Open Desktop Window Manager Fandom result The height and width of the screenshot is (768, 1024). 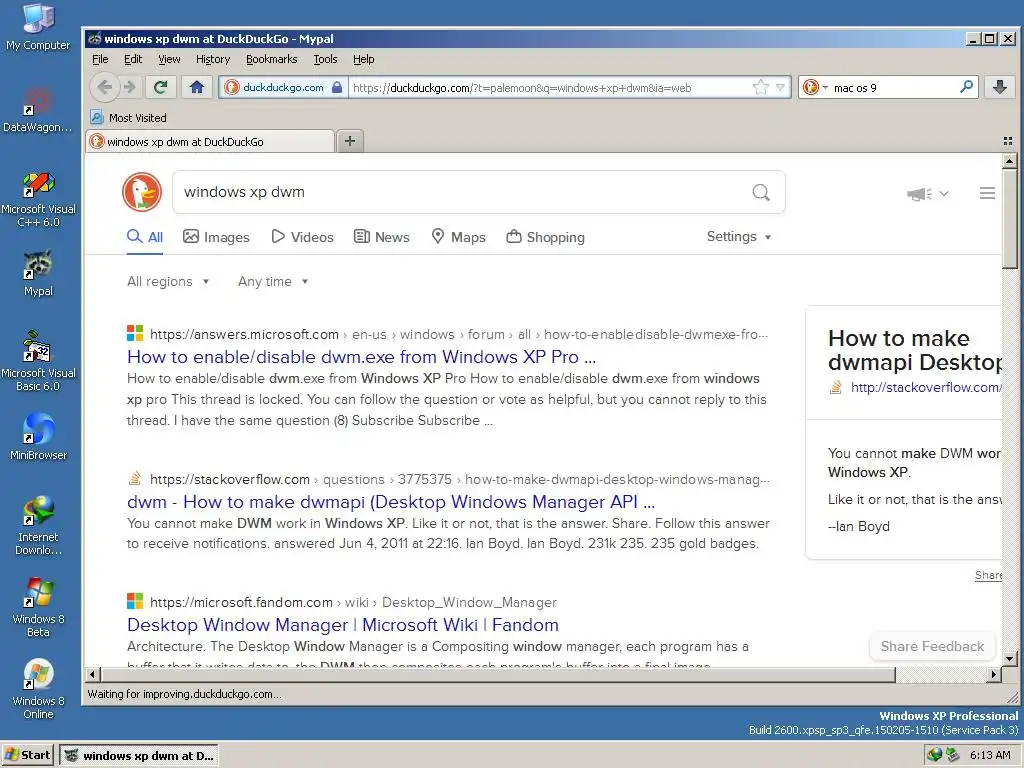pos(343,625)
